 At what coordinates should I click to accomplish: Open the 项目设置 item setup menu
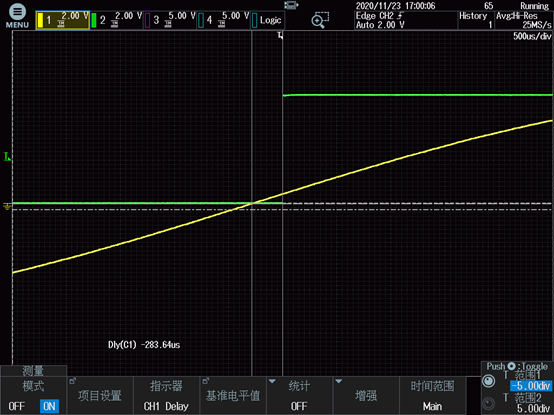click(100, 396)
